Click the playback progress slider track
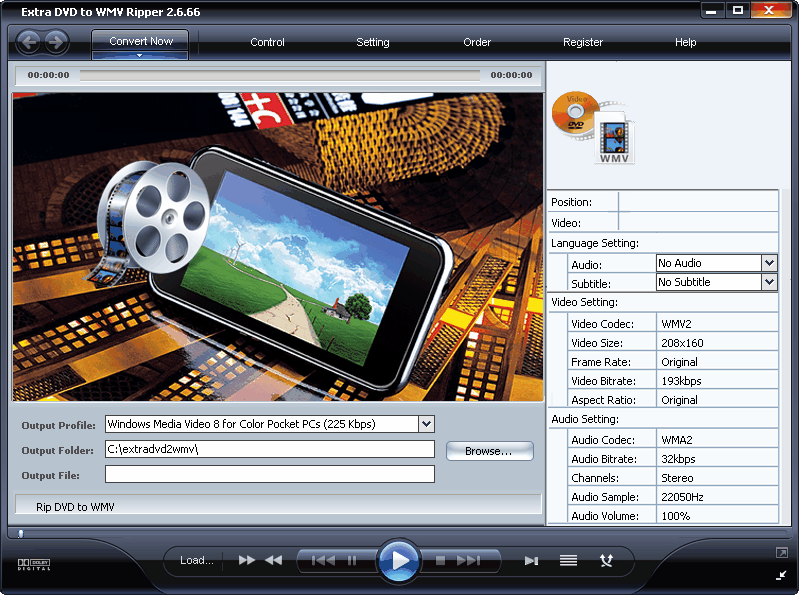 click(280, 75)
